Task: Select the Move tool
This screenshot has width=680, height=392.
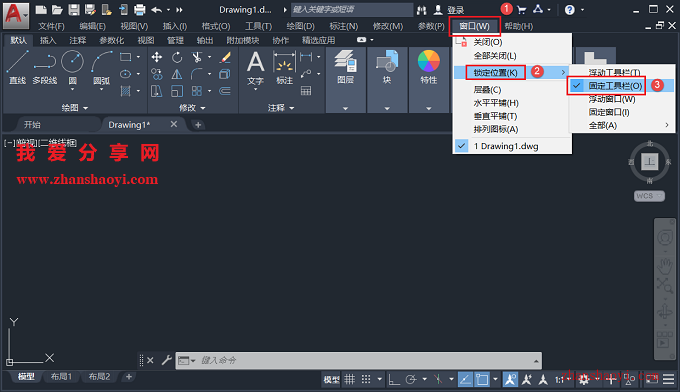Action: tap(157, 57)
